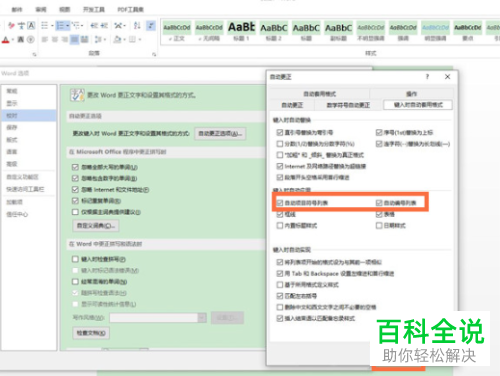
Task: Toggle automatic bulleted lists checkbox
Action: [x=280, y=203]
